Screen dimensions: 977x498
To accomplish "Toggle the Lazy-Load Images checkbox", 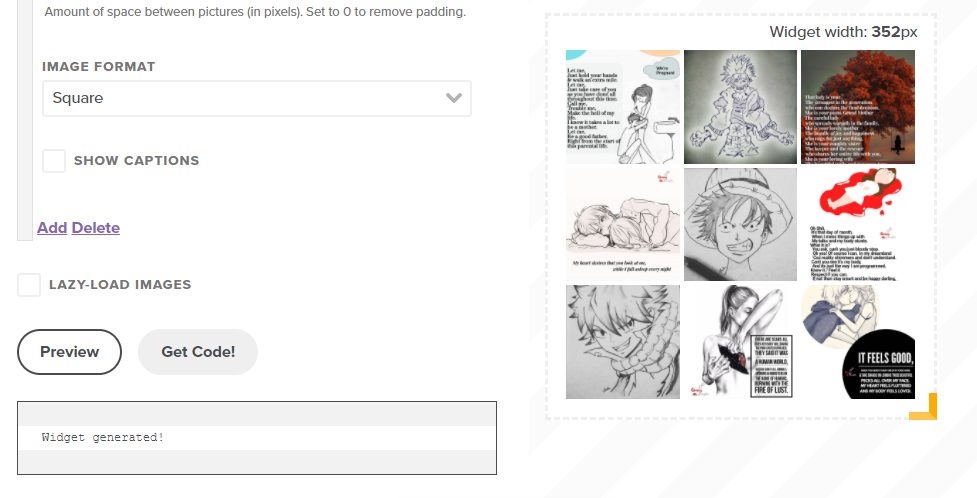I will (x=29, y=285).
